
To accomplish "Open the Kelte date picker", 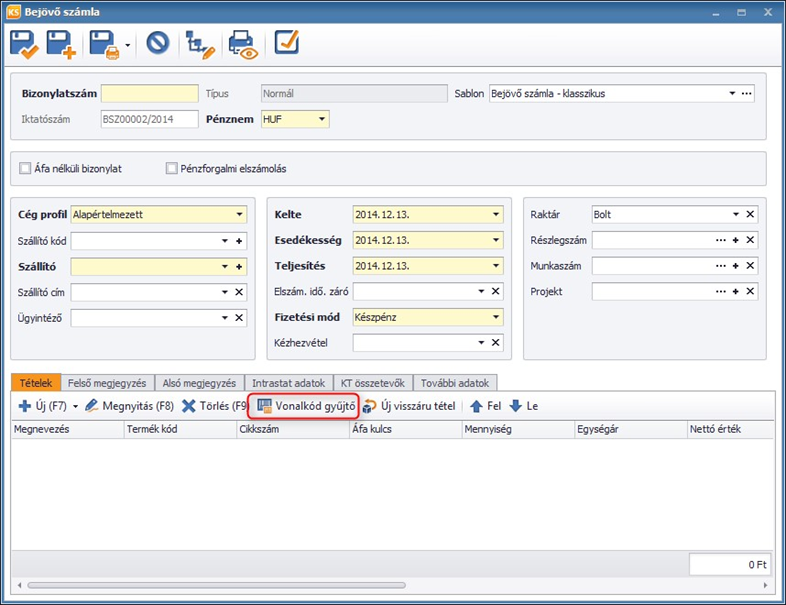I will pyautogui.click(x=496, y=215).
